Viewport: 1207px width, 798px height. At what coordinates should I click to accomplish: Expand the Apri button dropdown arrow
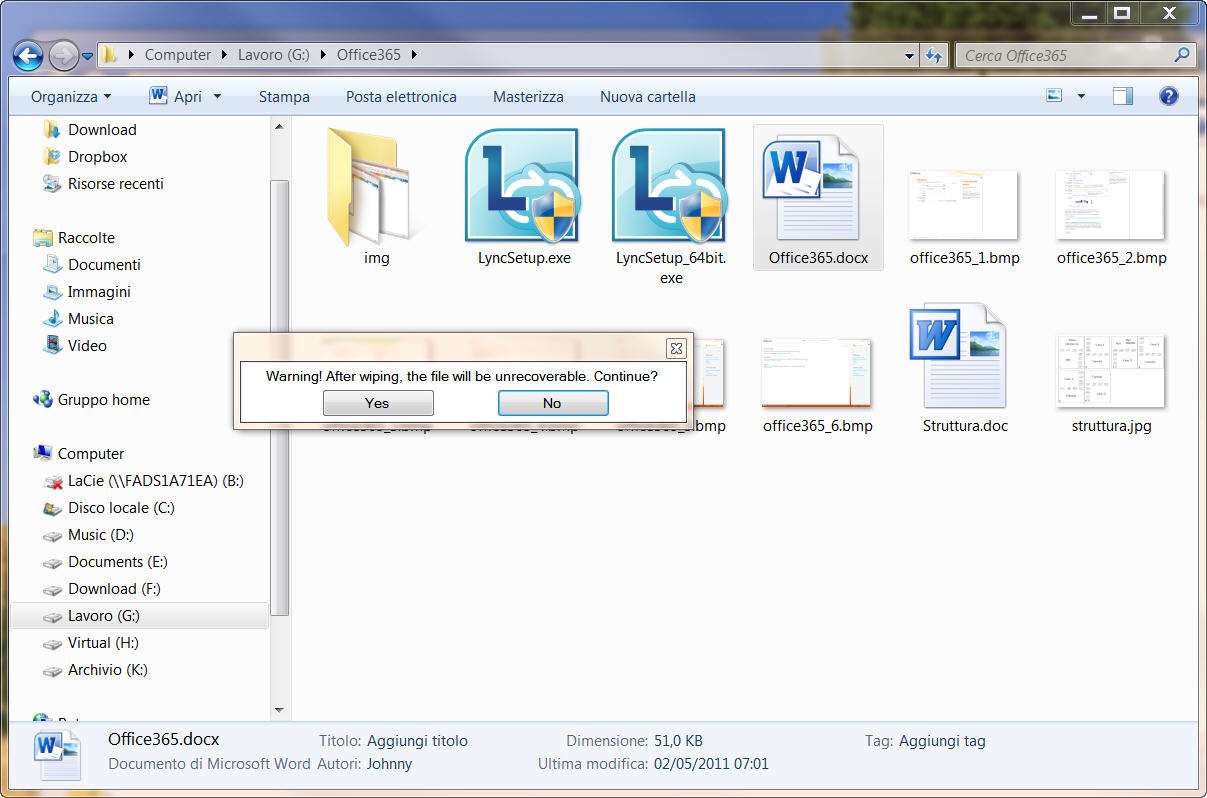217,97
